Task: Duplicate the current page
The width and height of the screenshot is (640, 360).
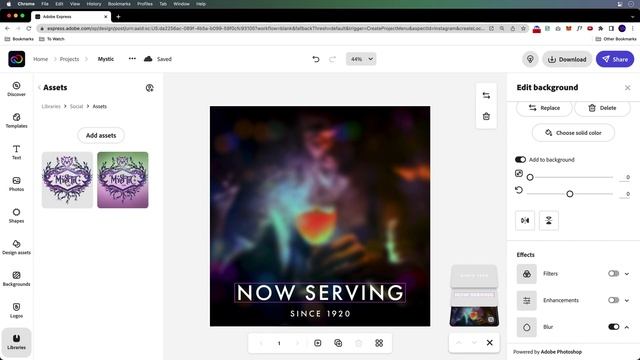Action: click(338, 343)
